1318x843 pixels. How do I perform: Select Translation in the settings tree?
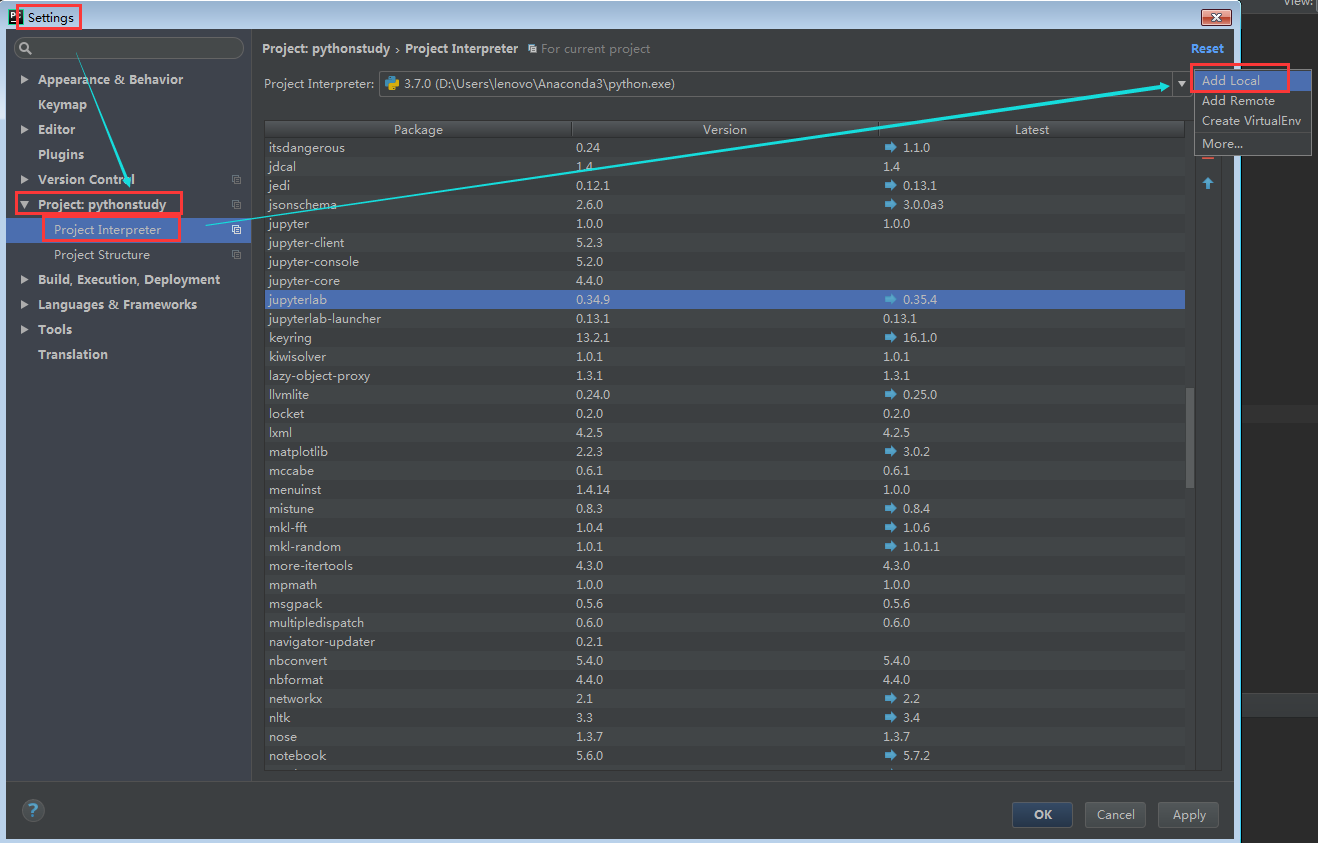tap(73, 355)
